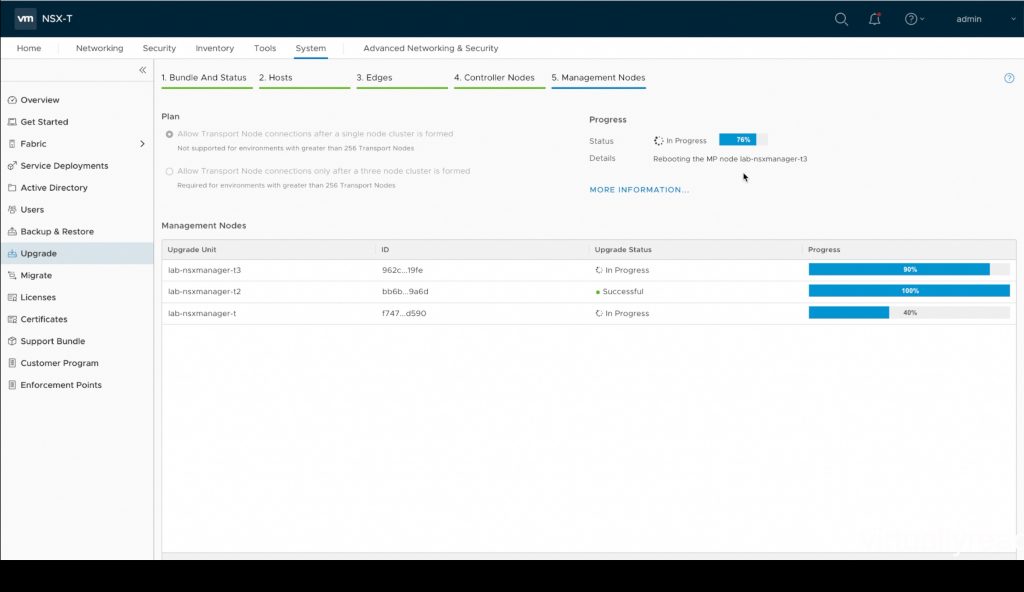This screenshot has height=592, width=1024.
Task: Open Overview in the sidebar
Action: point(40,100)
